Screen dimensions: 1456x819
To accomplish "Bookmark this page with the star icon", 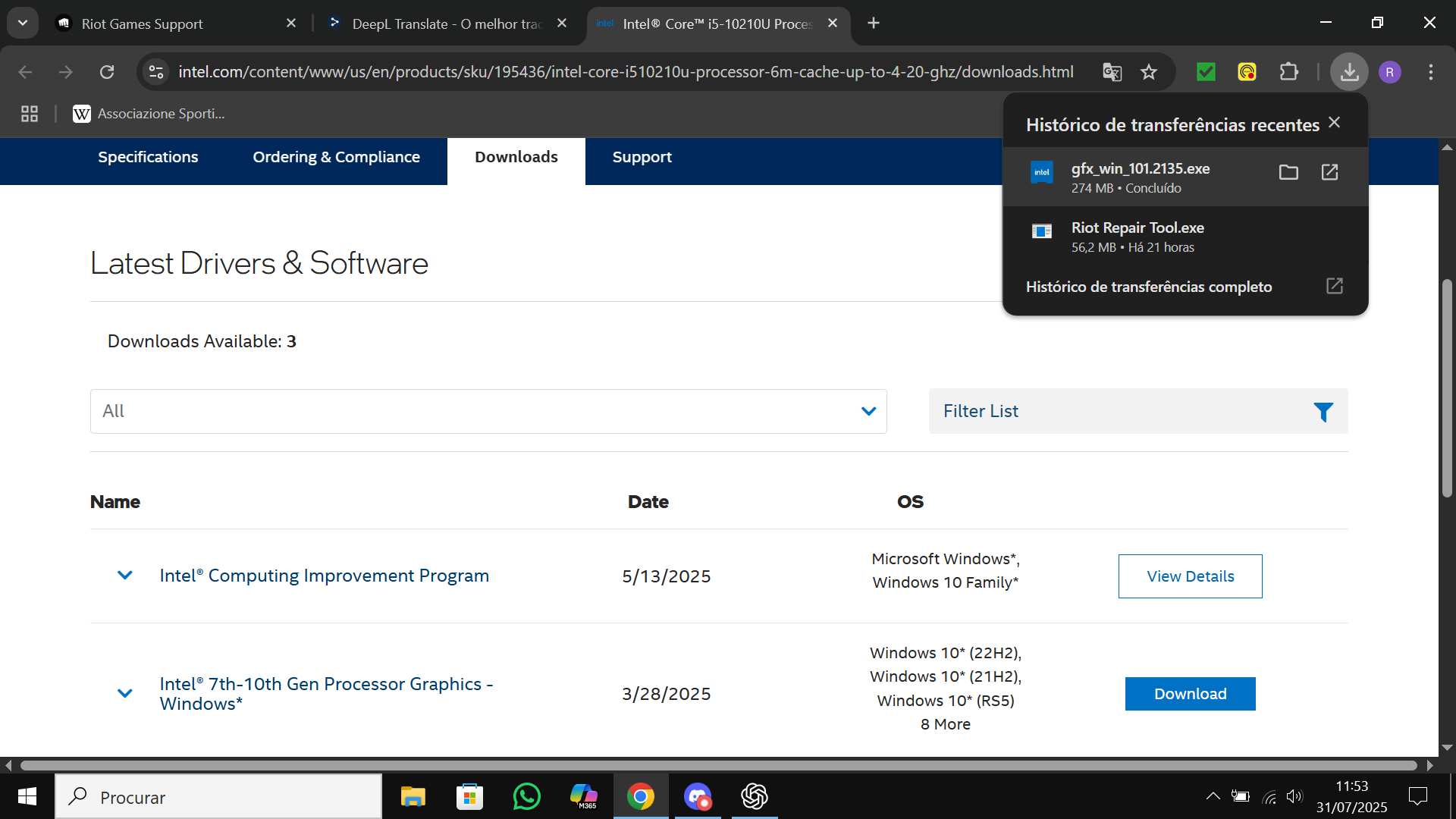I will point(1149,72).
